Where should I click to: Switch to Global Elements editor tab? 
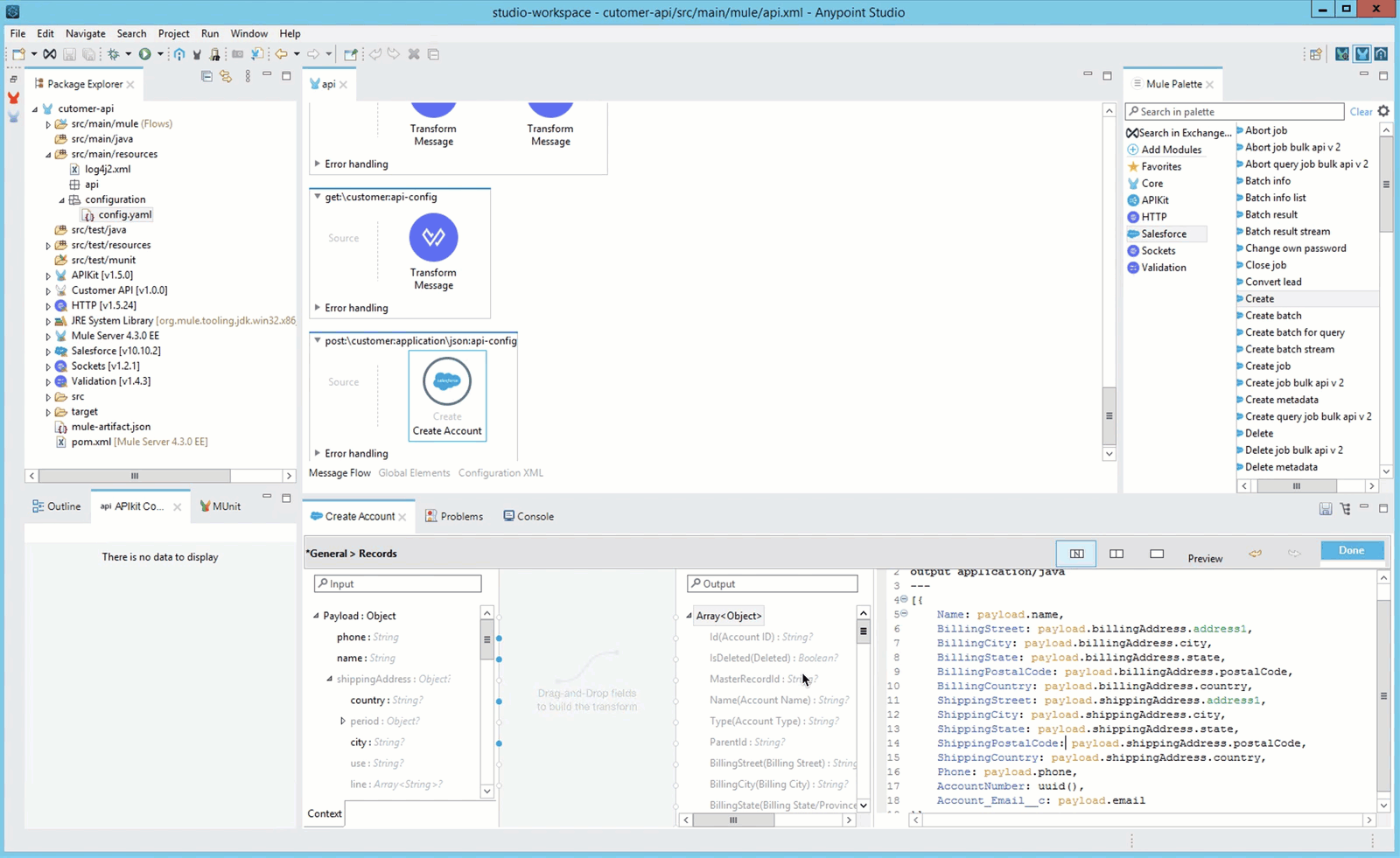[414, 473]
